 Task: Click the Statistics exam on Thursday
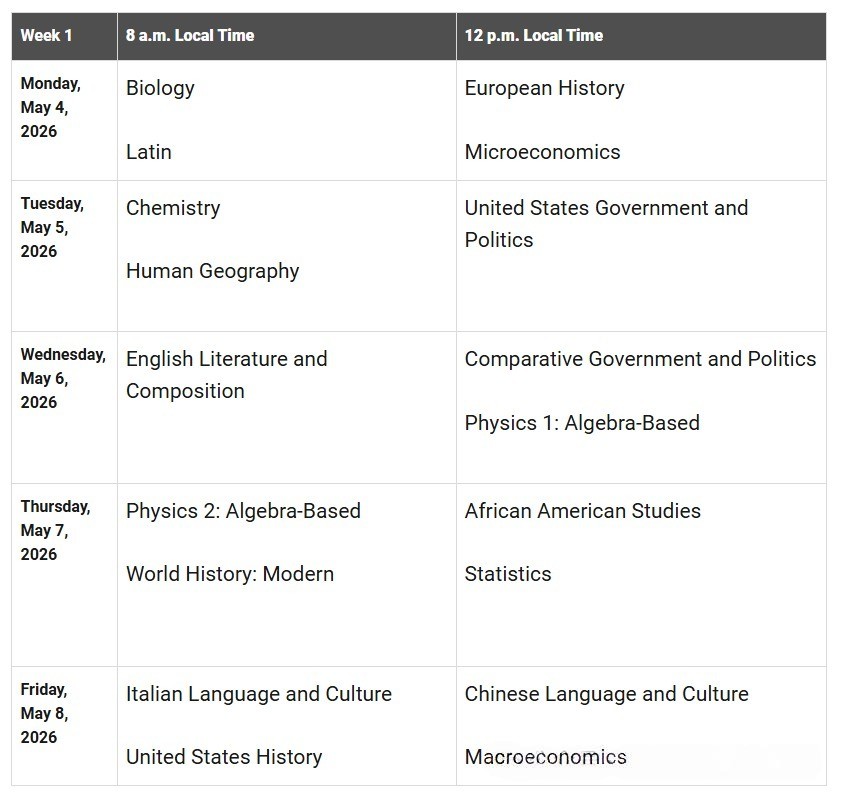click(508, 574)
